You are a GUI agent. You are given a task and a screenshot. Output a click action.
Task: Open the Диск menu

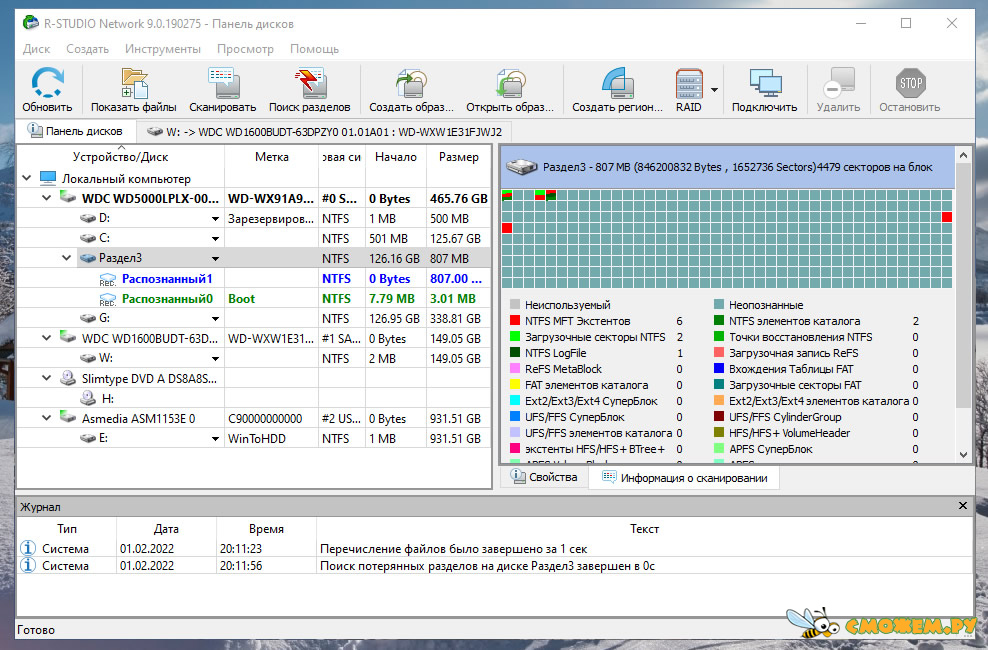pos(37,49)
